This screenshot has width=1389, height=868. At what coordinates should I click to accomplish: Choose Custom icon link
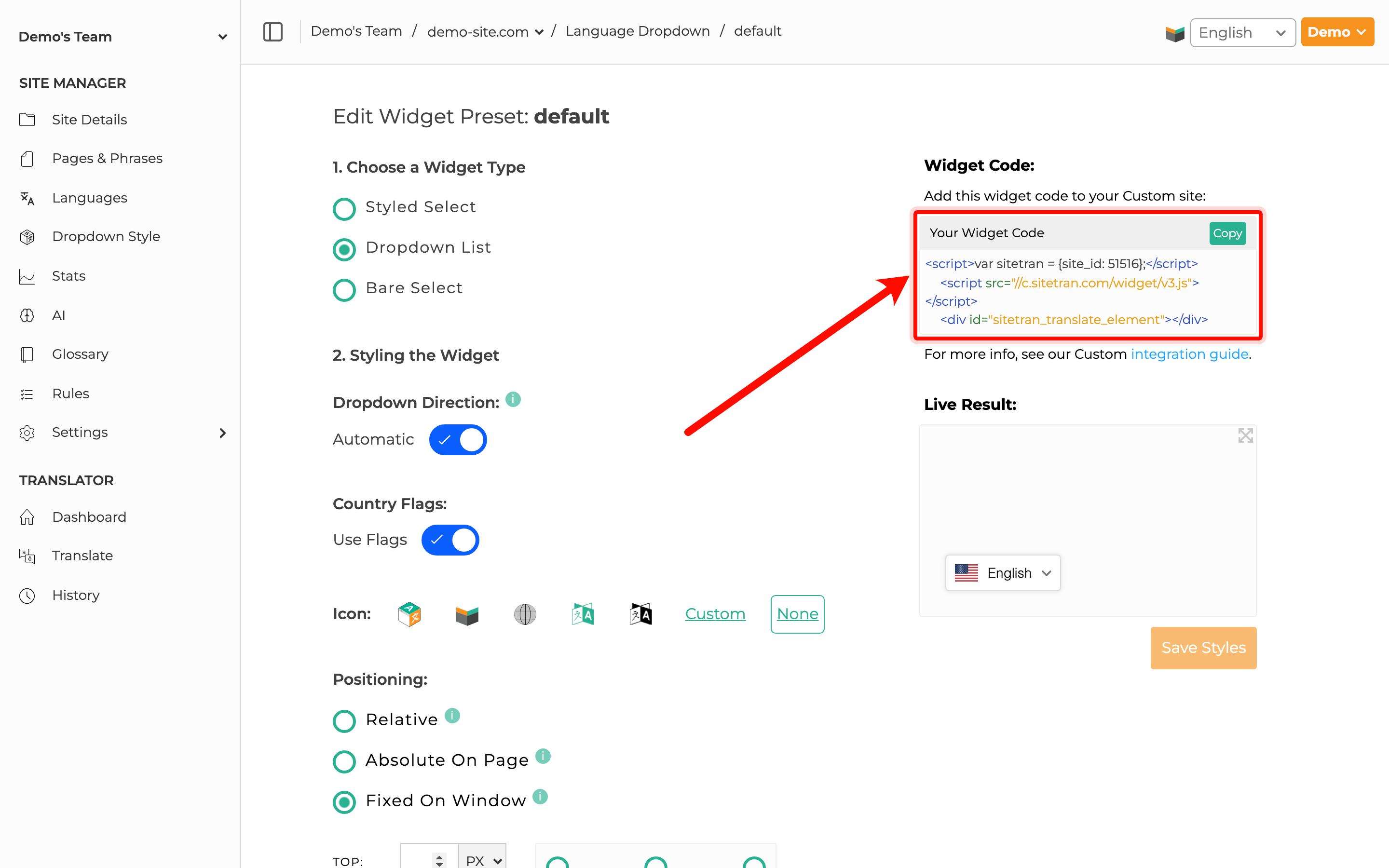tap(715, 614)
